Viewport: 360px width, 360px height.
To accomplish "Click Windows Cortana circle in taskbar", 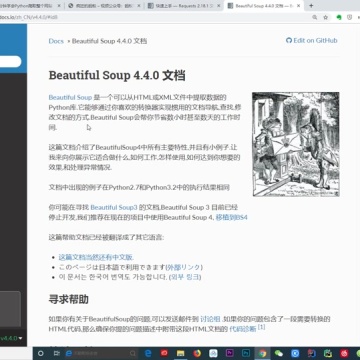I will [x=41, y=353].
